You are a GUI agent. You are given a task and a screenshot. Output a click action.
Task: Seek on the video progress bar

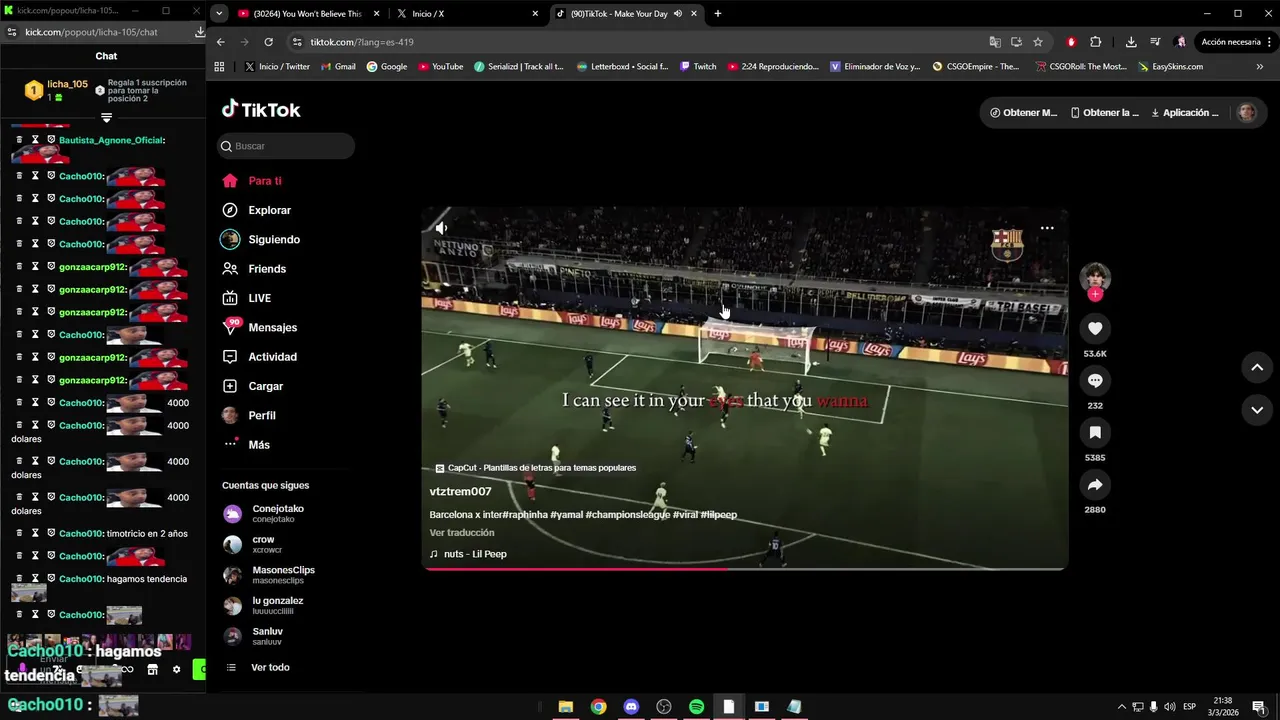tap(744, 568)
